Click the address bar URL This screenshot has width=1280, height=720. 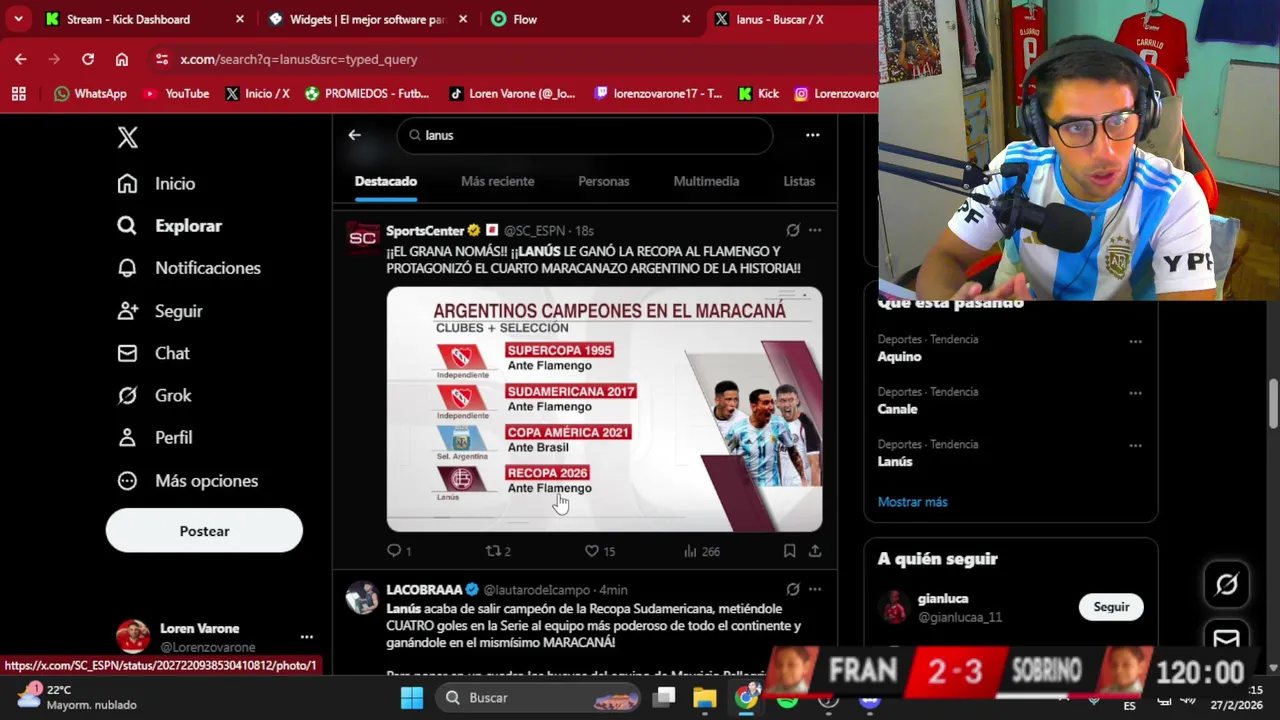coord(298,59)
